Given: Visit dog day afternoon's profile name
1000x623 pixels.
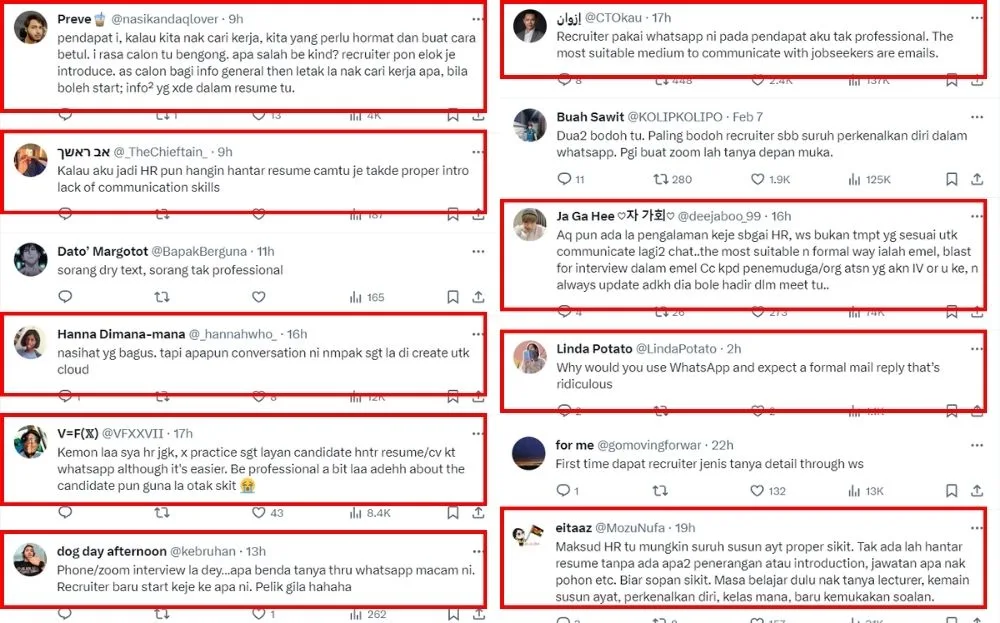Looking at the screenshot, I should click(111, 551).
